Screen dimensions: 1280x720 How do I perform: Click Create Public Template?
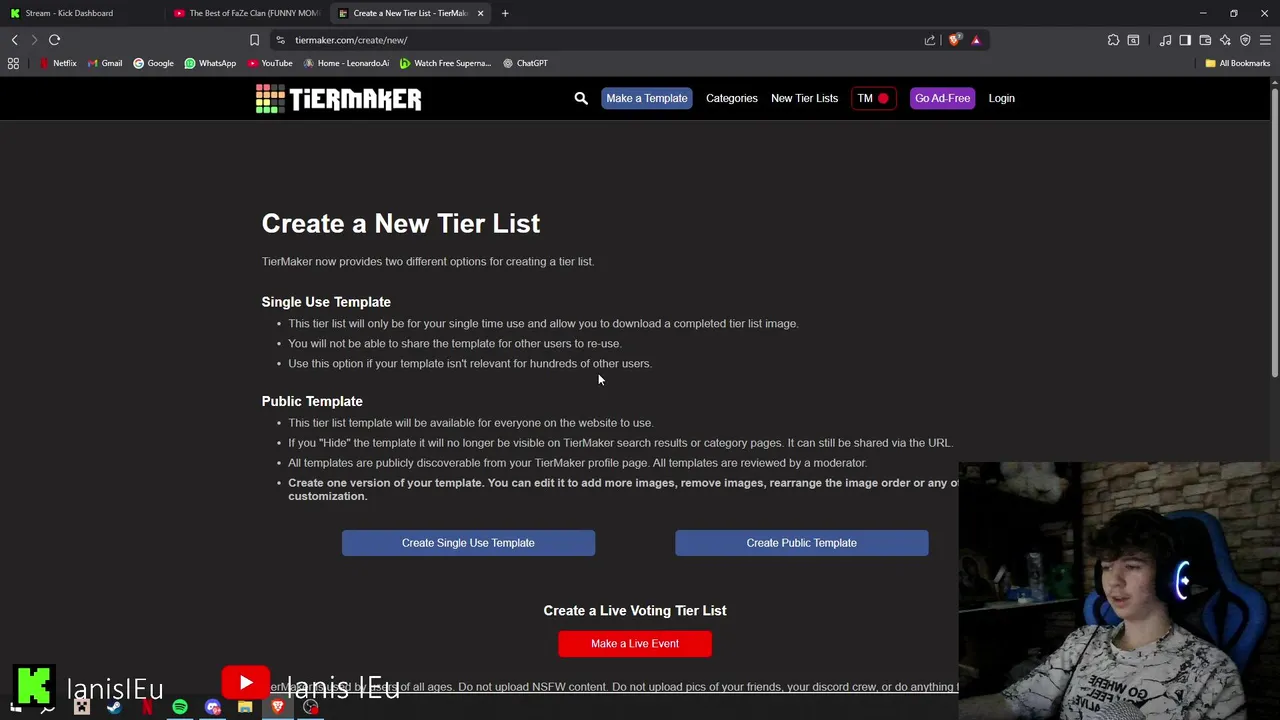pos(801,543)
